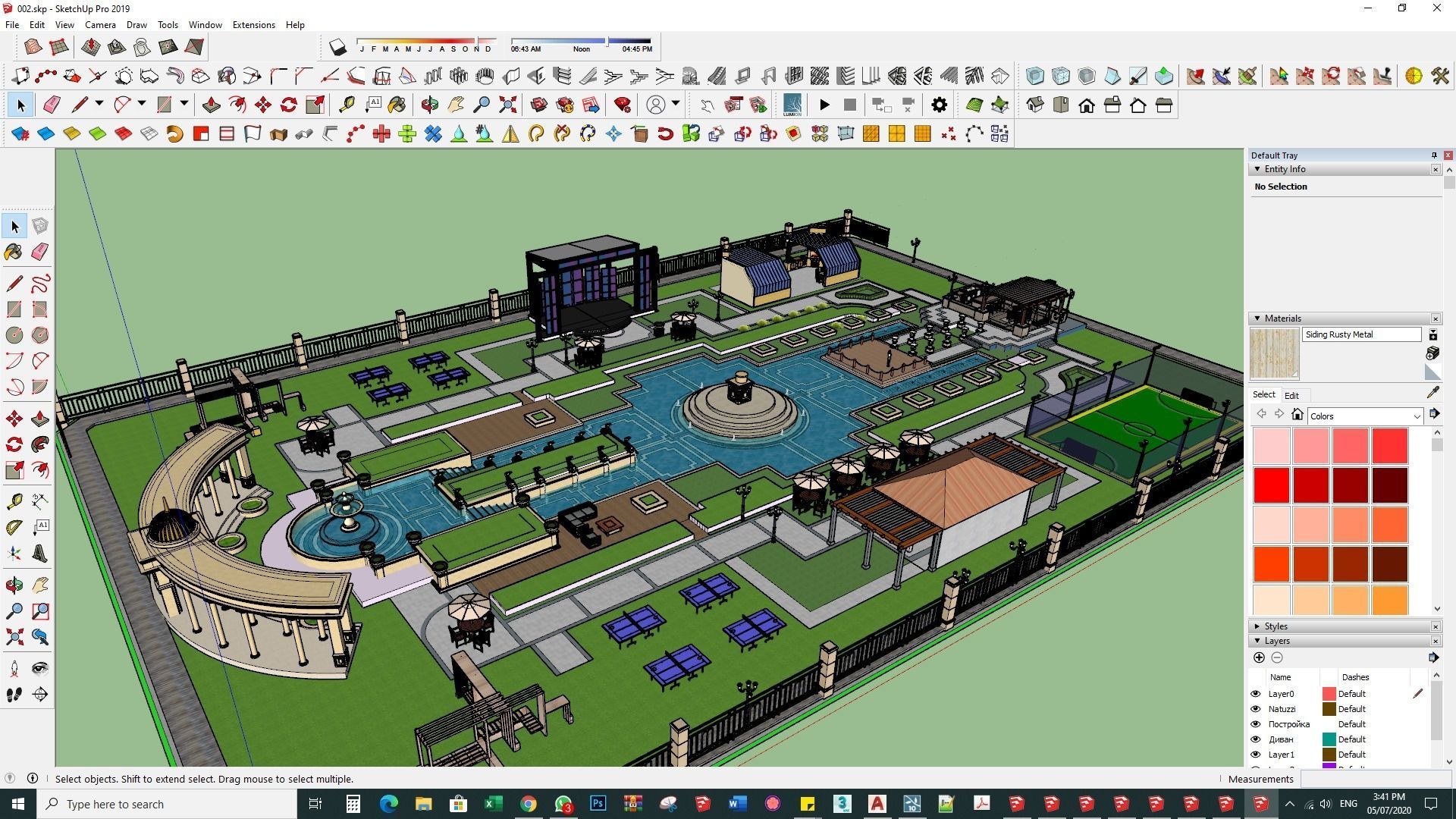The height and width of the screenshot is (819, 1456).
Task: Hide the Постройка layer
Action: (x=1255, y=724)
